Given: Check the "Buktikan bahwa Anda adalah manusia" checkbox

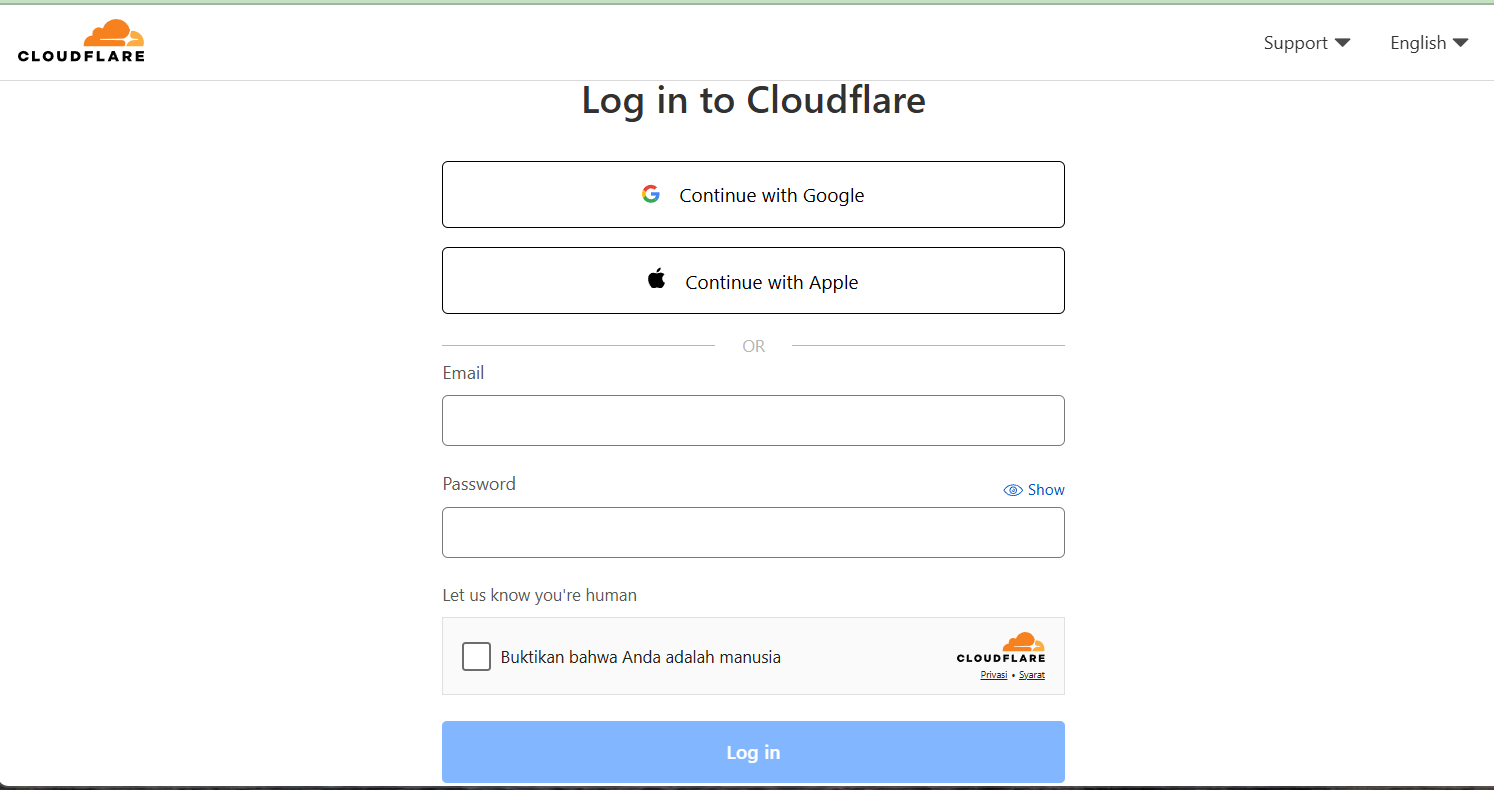Looking at the screenshot, I should click(476, 657).
